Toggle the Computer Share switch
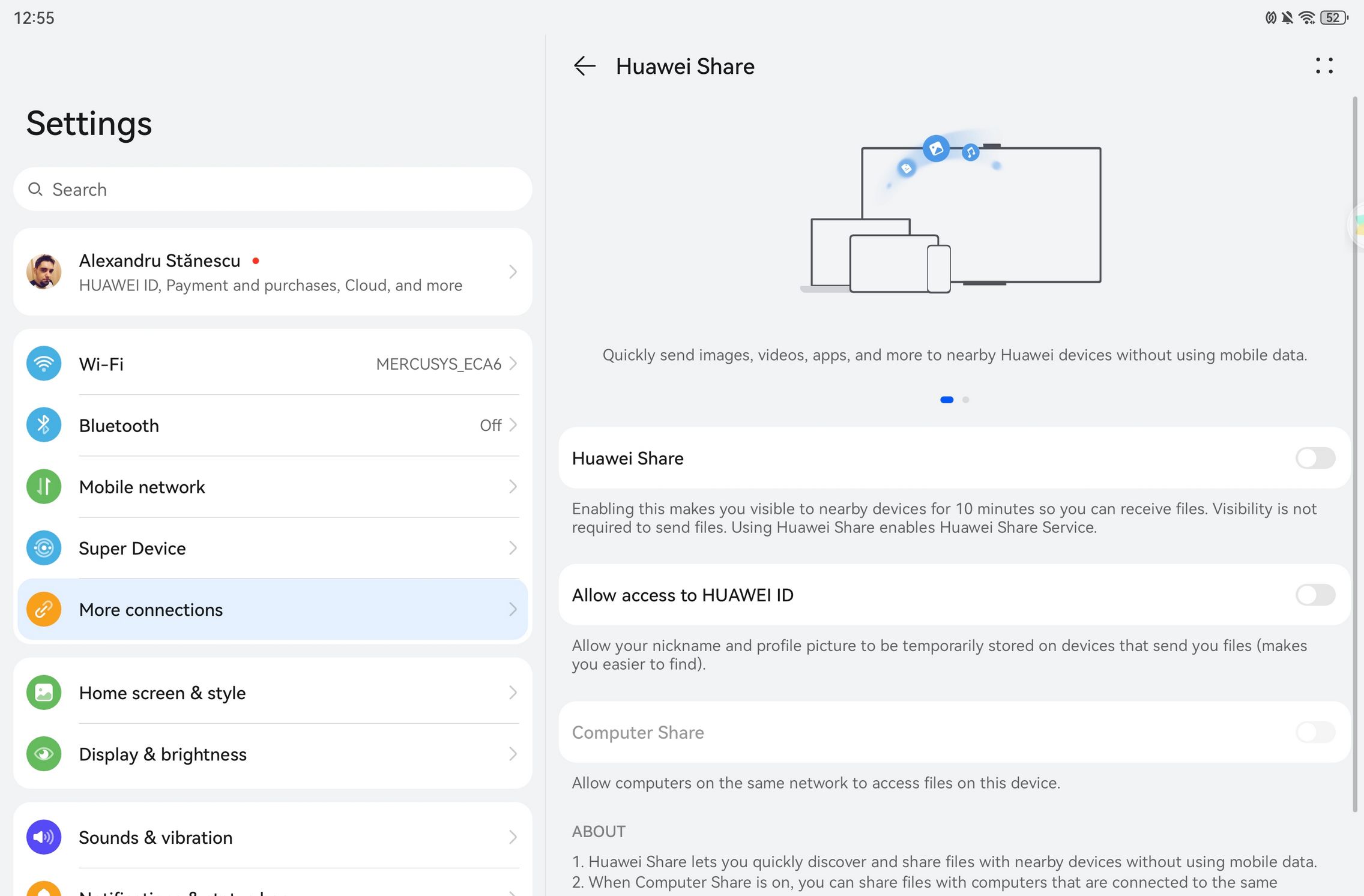The width and height of the screenshot is (1364, 896). pos(1315,732)
